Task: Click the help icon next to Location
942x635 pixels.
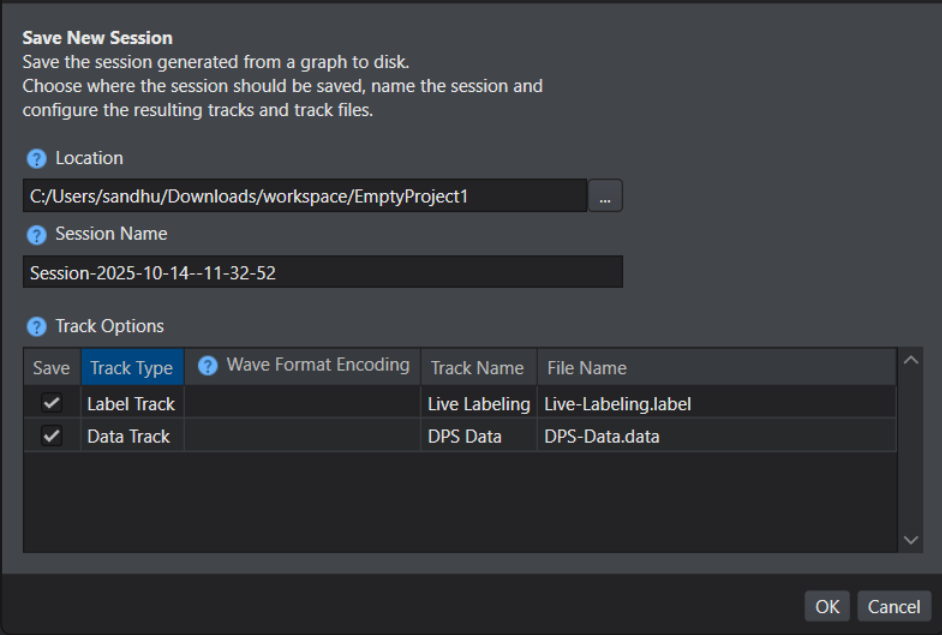Action: [x=36, y=159]
